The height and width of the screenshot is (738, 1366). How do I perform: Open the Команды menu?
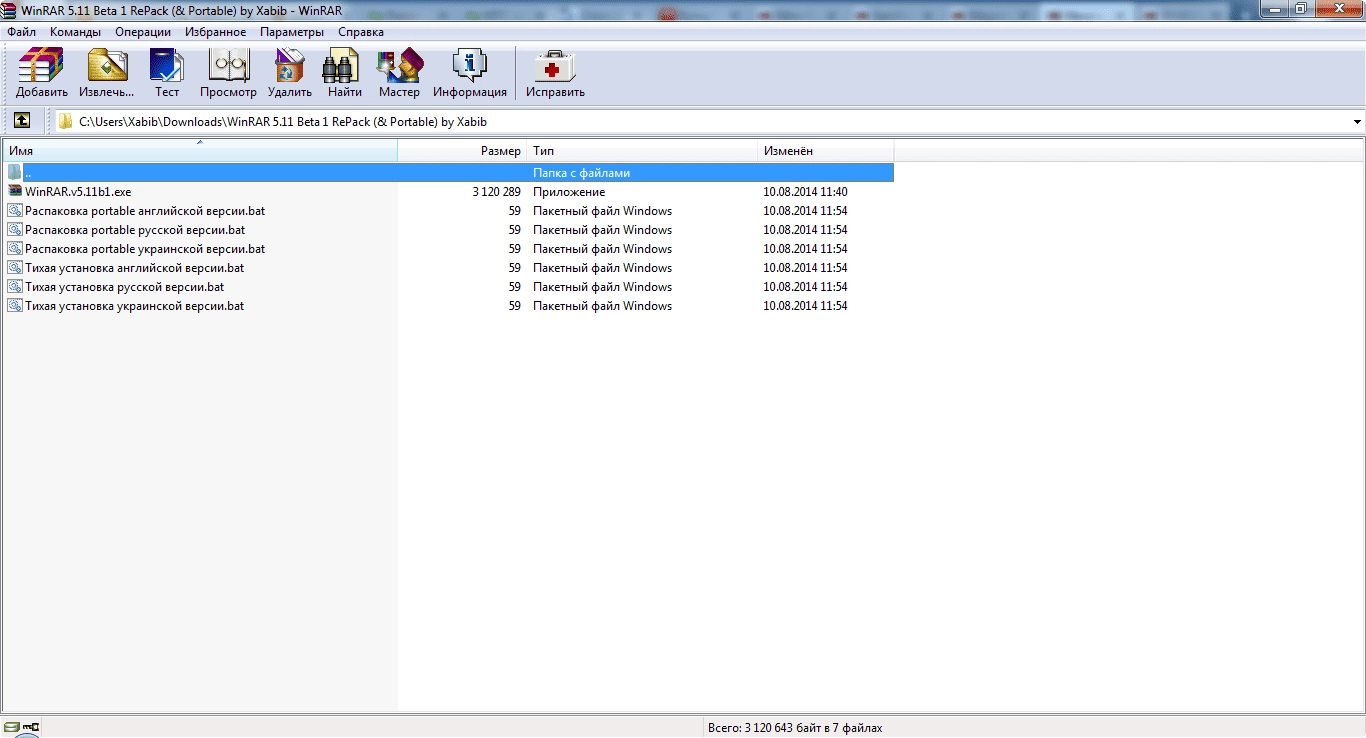(75, 32)
